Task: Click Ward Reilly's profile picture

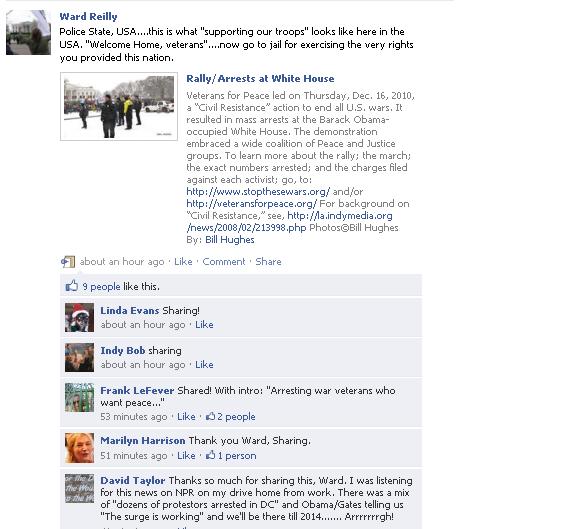Action: (x=28, y=32)
